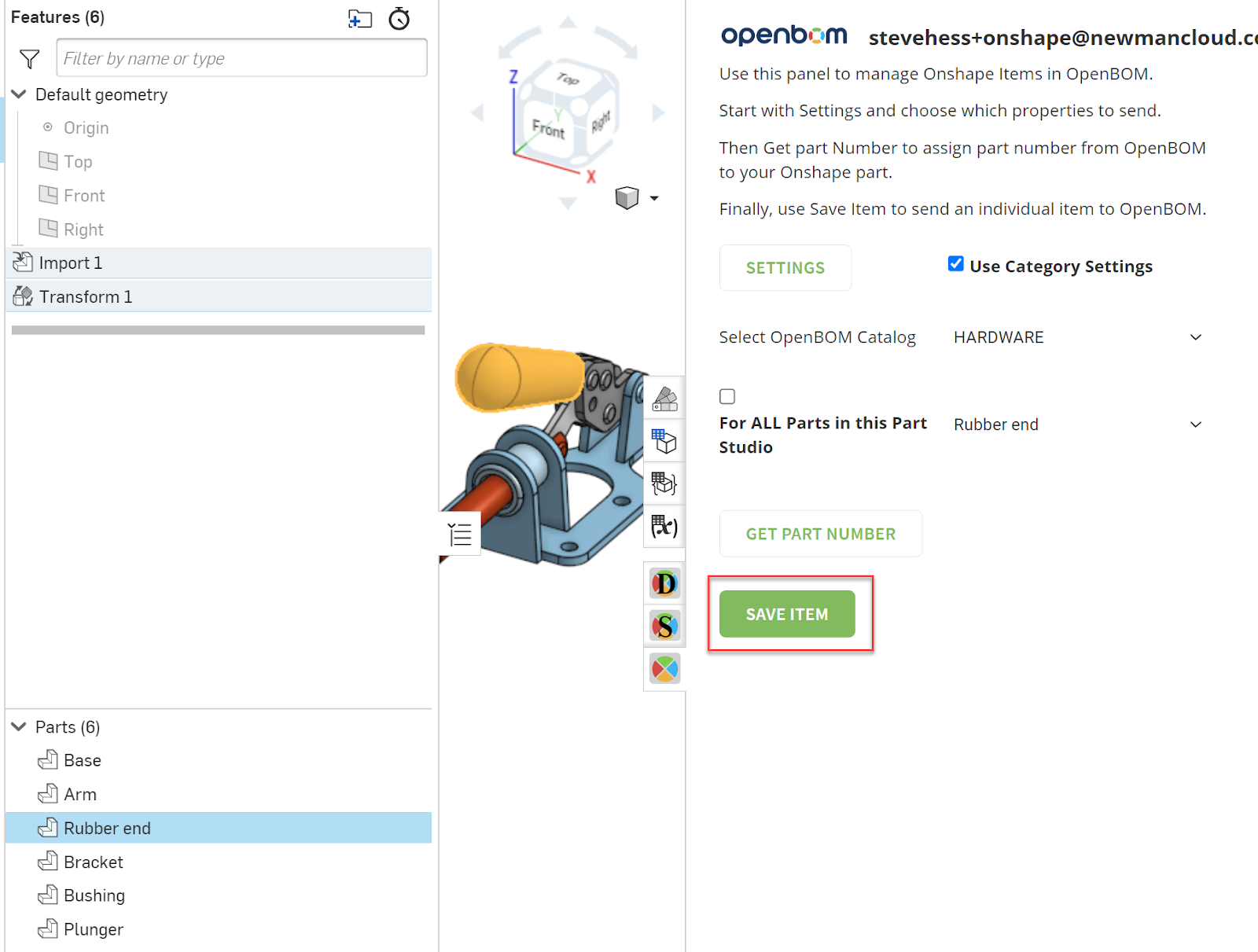
Task: Toggle the feature list panel icon
Action: (x=460, y=535)
